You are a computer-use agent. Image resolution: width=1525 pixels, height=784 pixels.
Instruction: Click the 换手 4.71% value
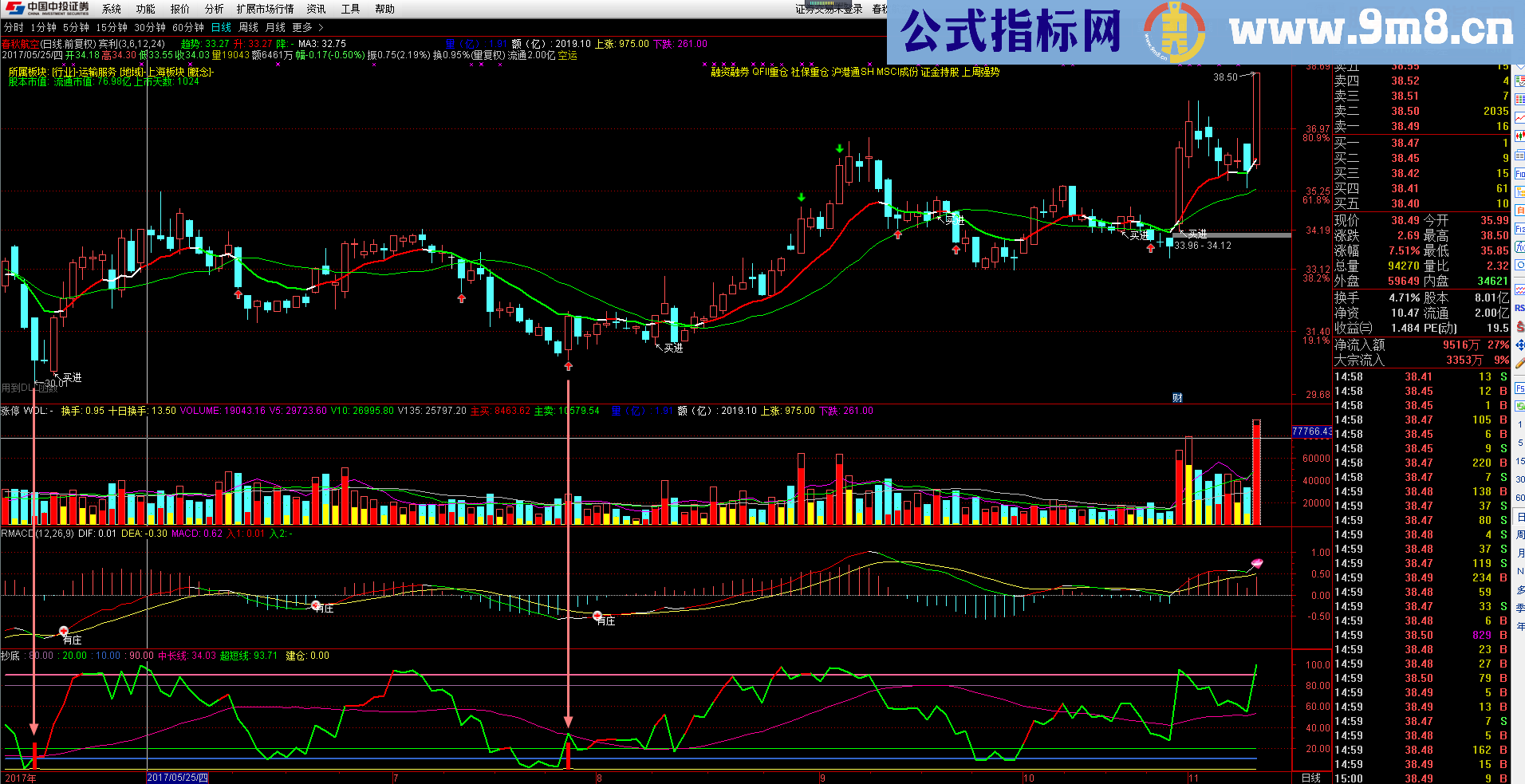coord(1405,297)
